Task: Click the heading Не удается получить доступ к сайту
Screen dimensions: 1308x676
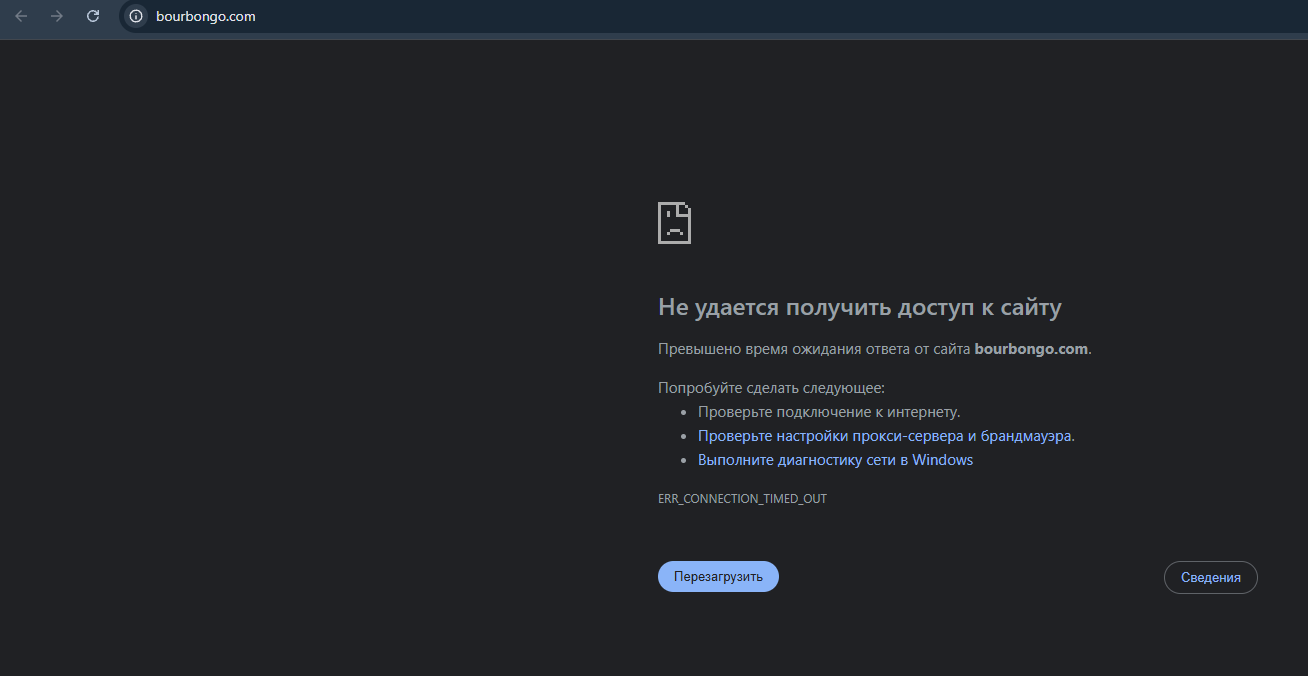Action: [x=860, y=307]
